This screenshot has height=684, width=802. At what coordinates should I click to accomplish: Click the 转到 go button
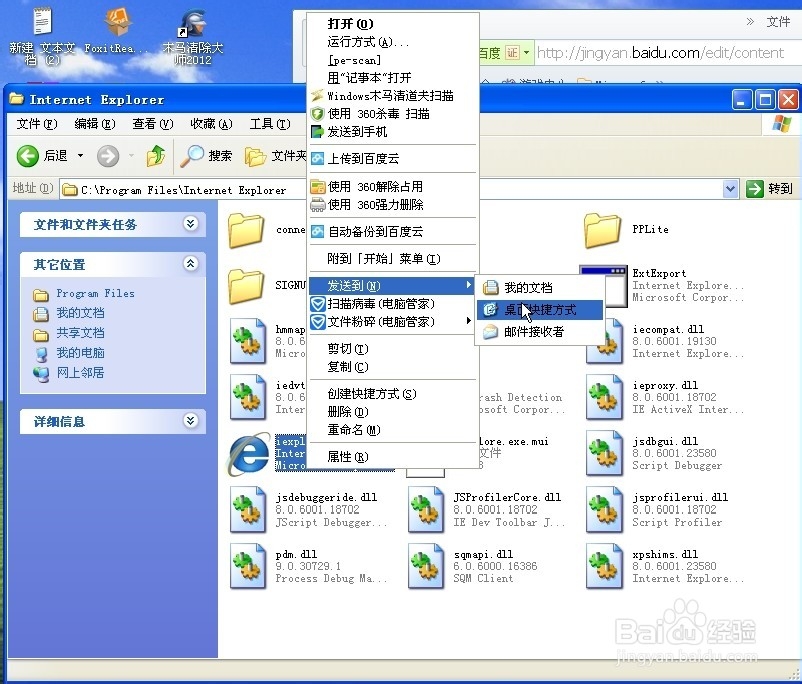point(770,189)
